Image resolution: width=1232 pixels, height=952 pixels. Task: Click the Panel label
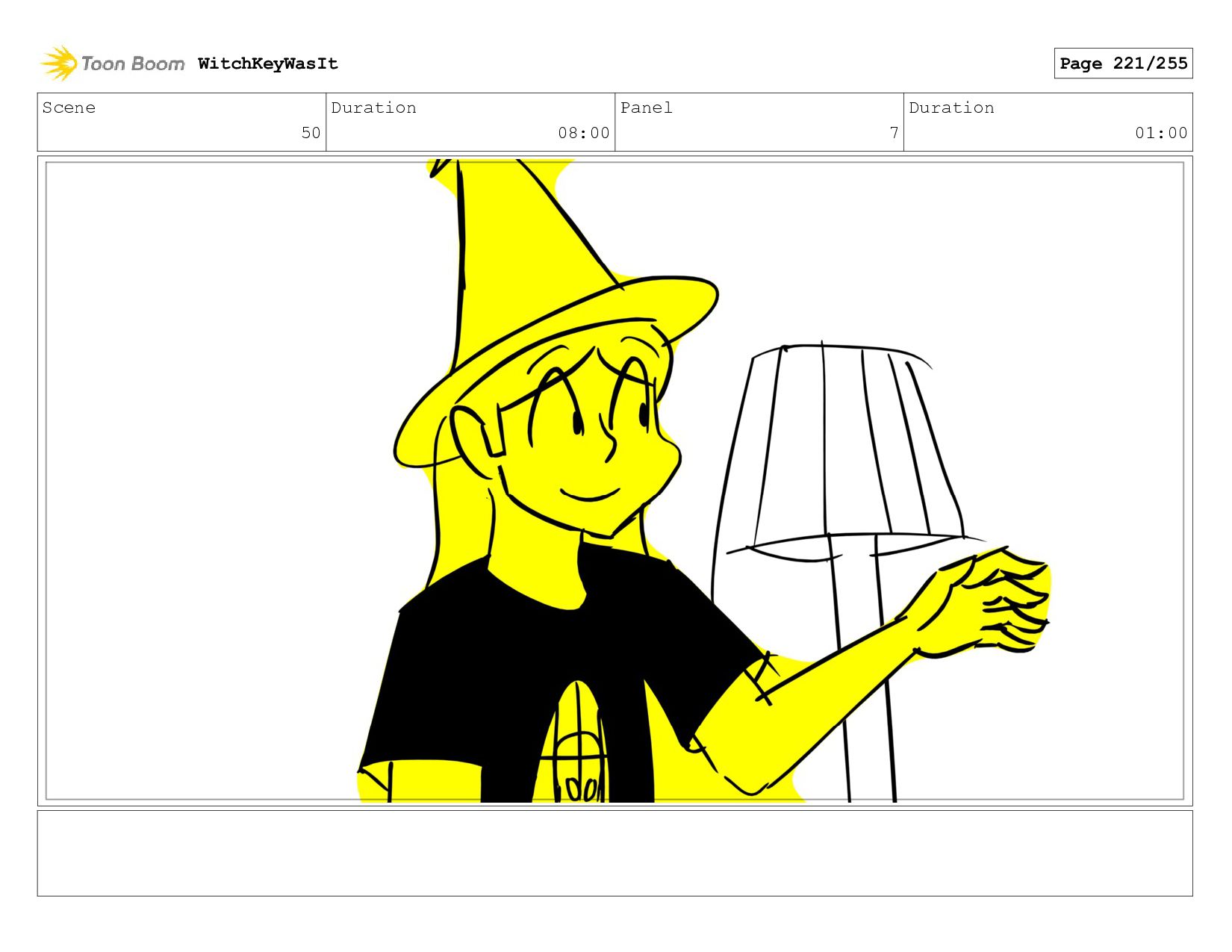click(x=646, y=108)
